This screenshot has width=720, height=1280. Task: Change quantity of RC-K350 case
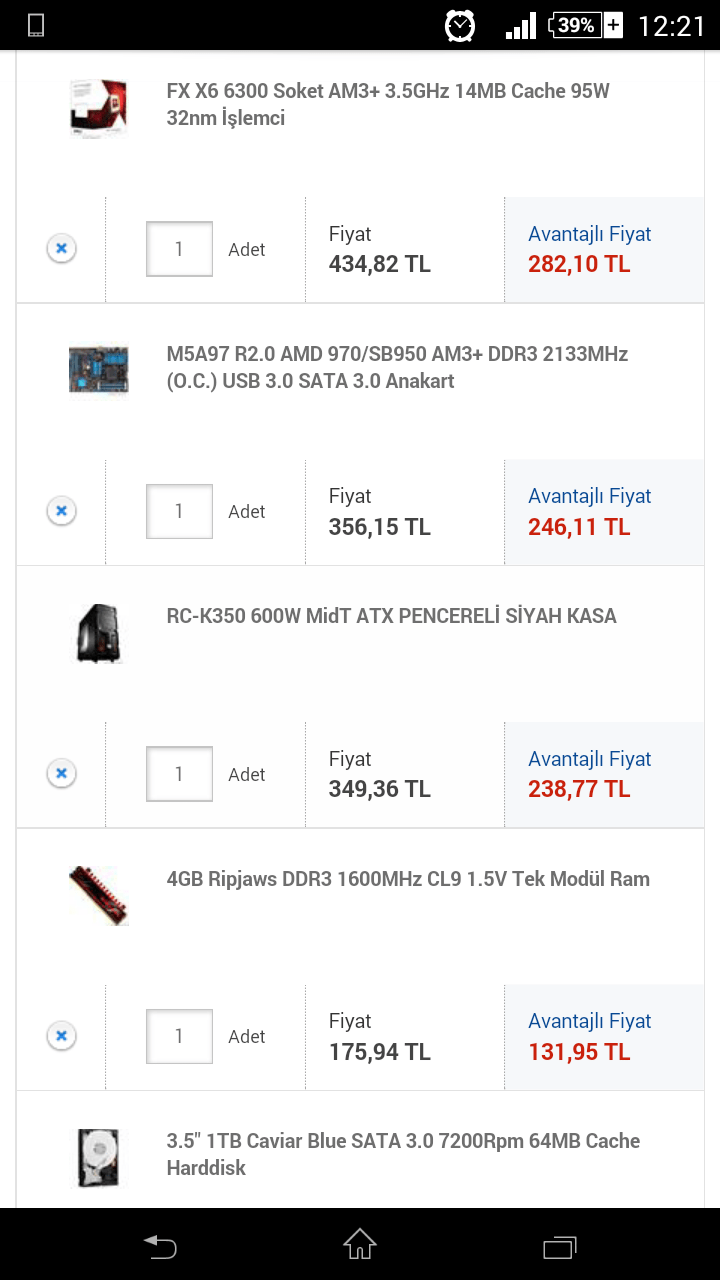pyautogui.click(x=179, y=774)
